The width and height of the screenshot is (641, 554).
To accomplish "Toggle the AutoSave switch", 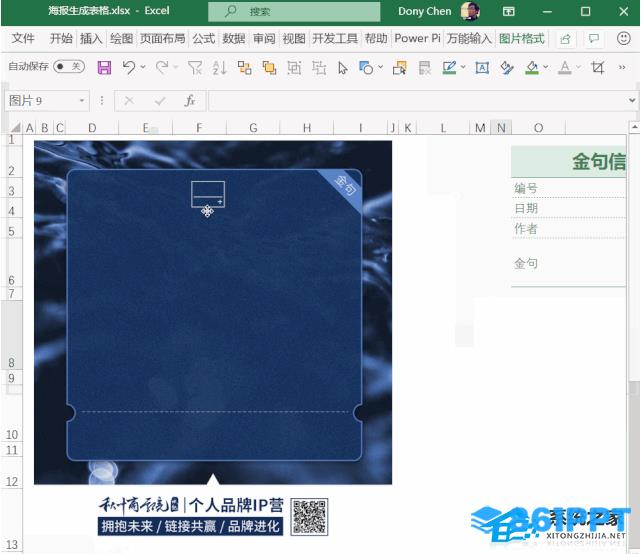I will pyautogui.click(x=69, y=67).
